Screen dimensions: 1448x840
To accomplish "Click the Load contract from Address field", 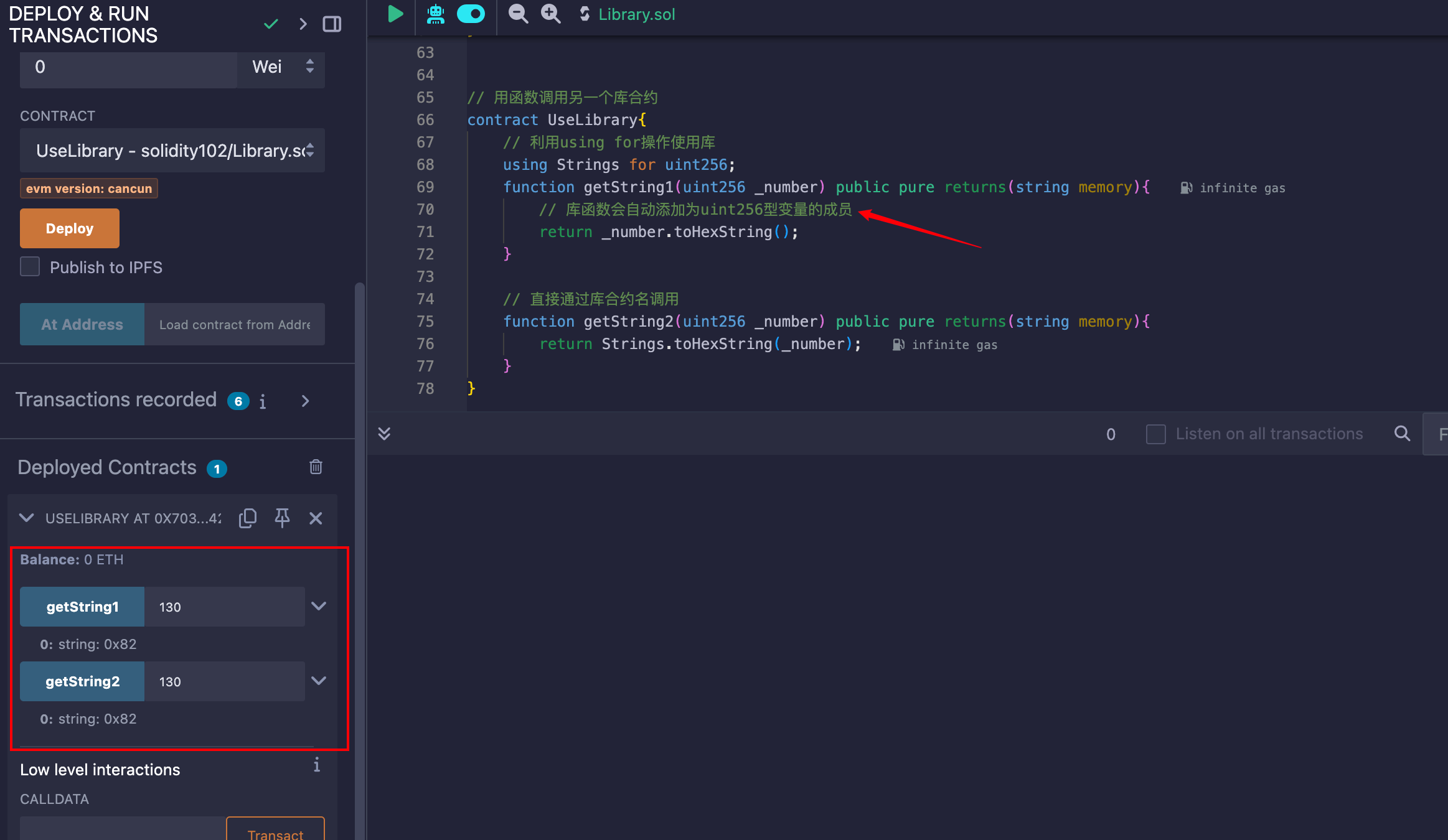I will coord(235,324).
